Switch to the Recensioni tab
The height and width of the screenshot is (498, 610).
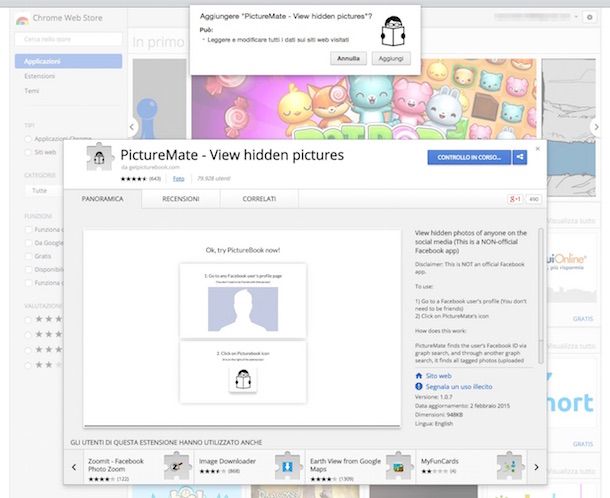181,199
